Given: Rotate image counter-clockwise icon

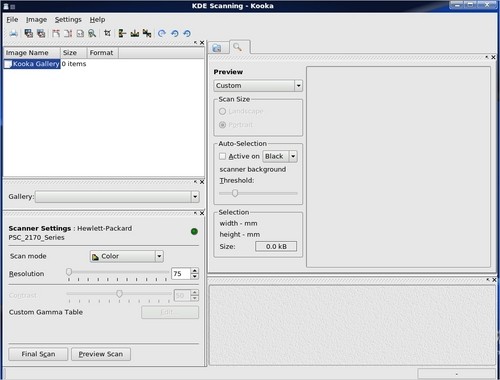Looking at the screenshot, I should 174,33.
